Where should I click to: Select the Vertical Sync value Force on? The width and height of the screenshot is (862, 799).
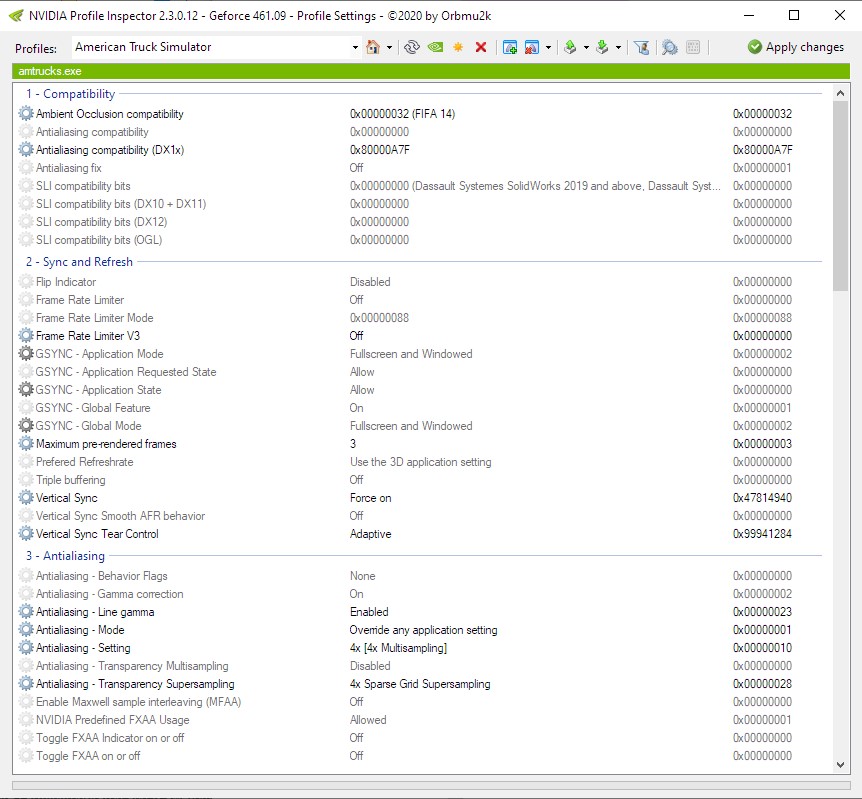click(371, 498)
